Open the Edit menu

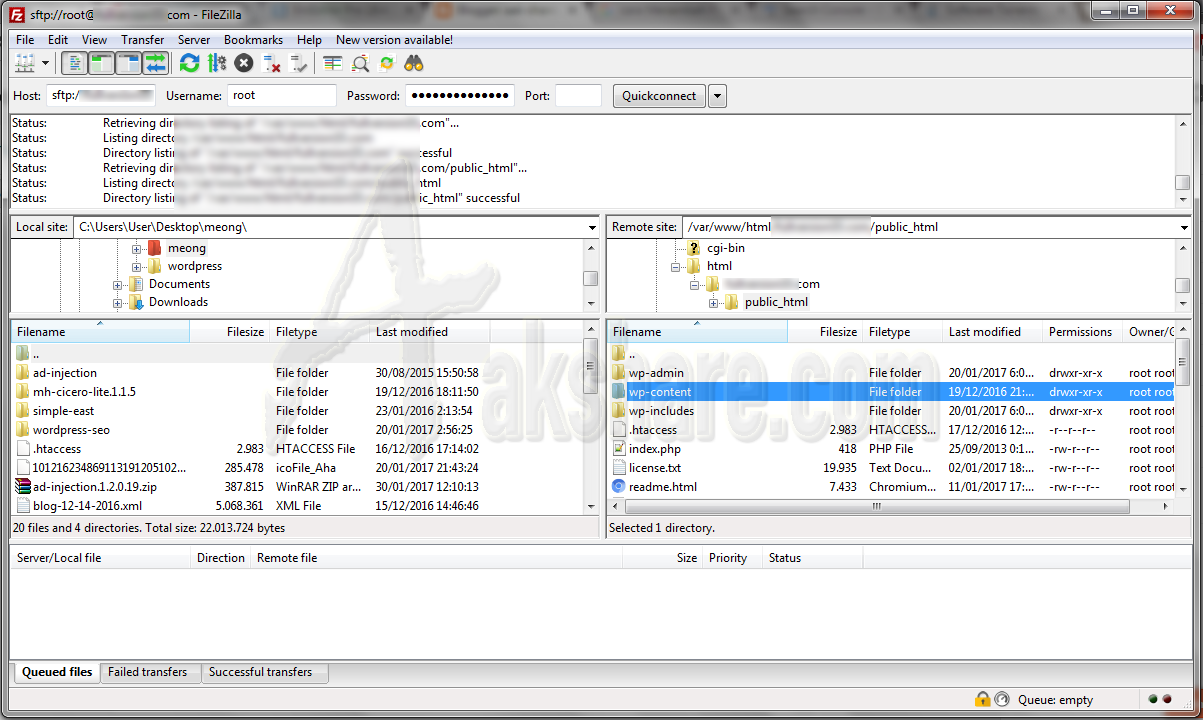(58, 40)
